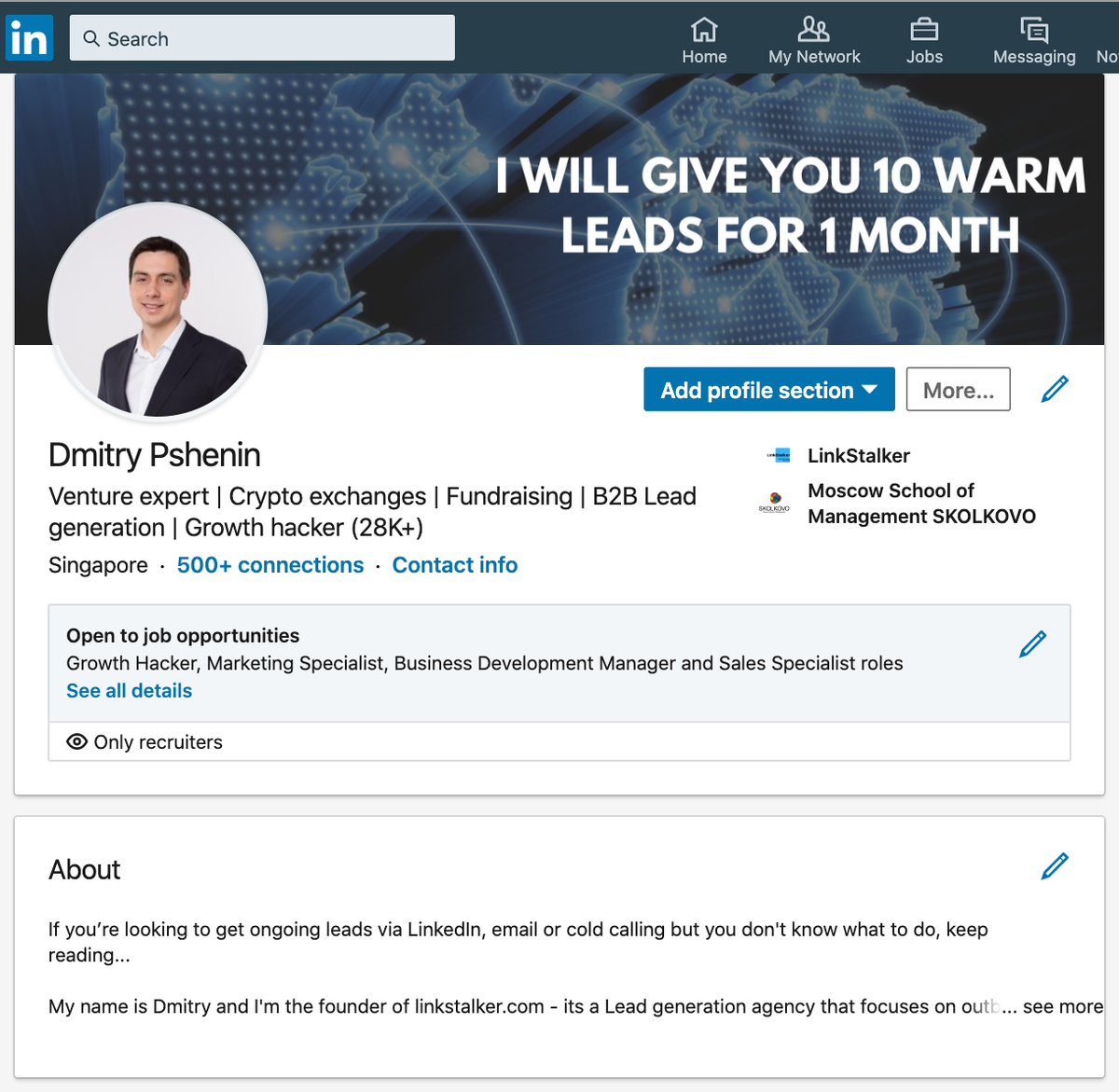Click the Messaging chat icon
1119x1092 pixels.
[x=1034, y=30]
